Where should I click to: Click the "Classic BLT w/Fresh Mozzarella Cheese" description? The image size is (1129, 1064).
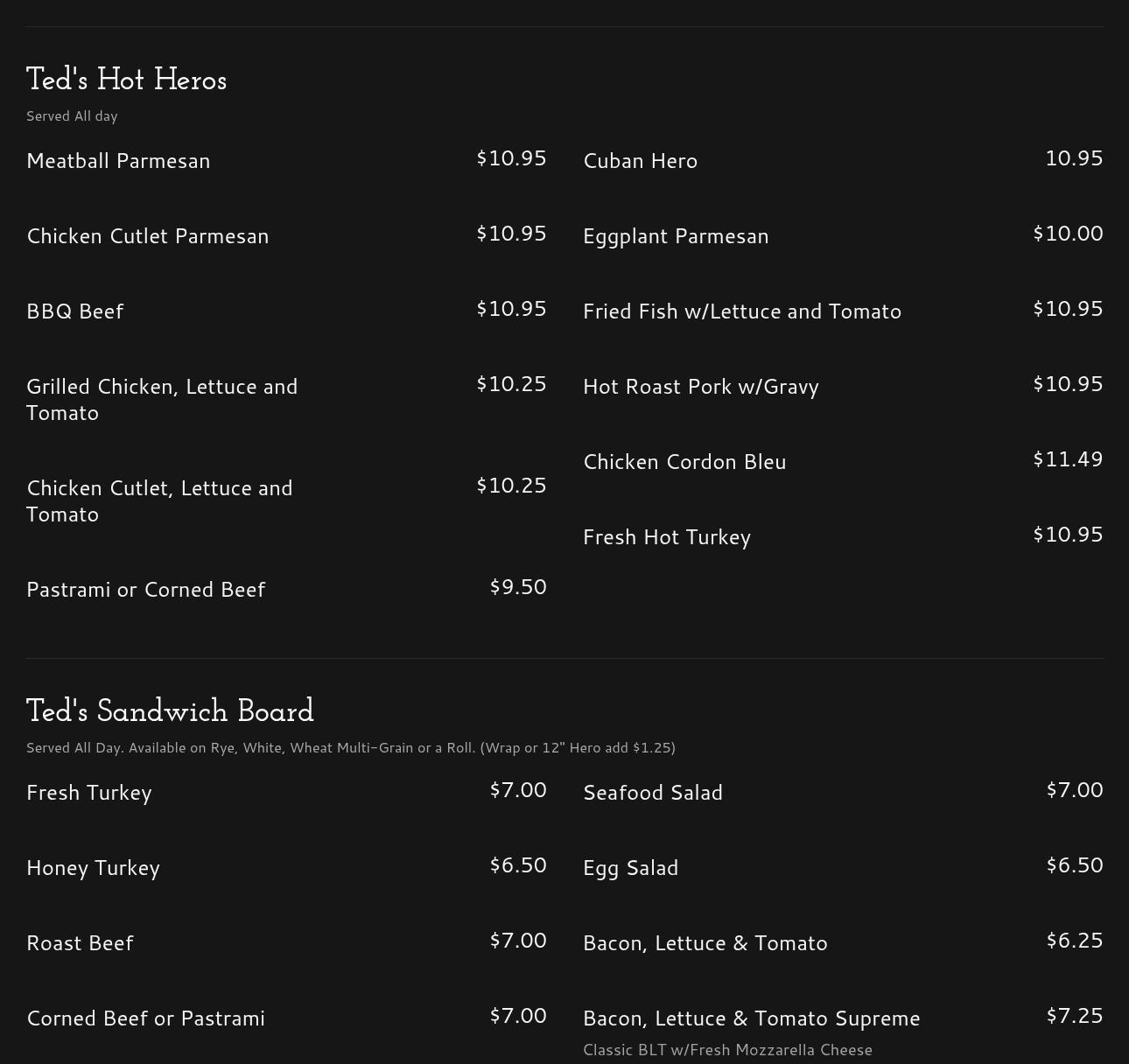point(727,1050)
